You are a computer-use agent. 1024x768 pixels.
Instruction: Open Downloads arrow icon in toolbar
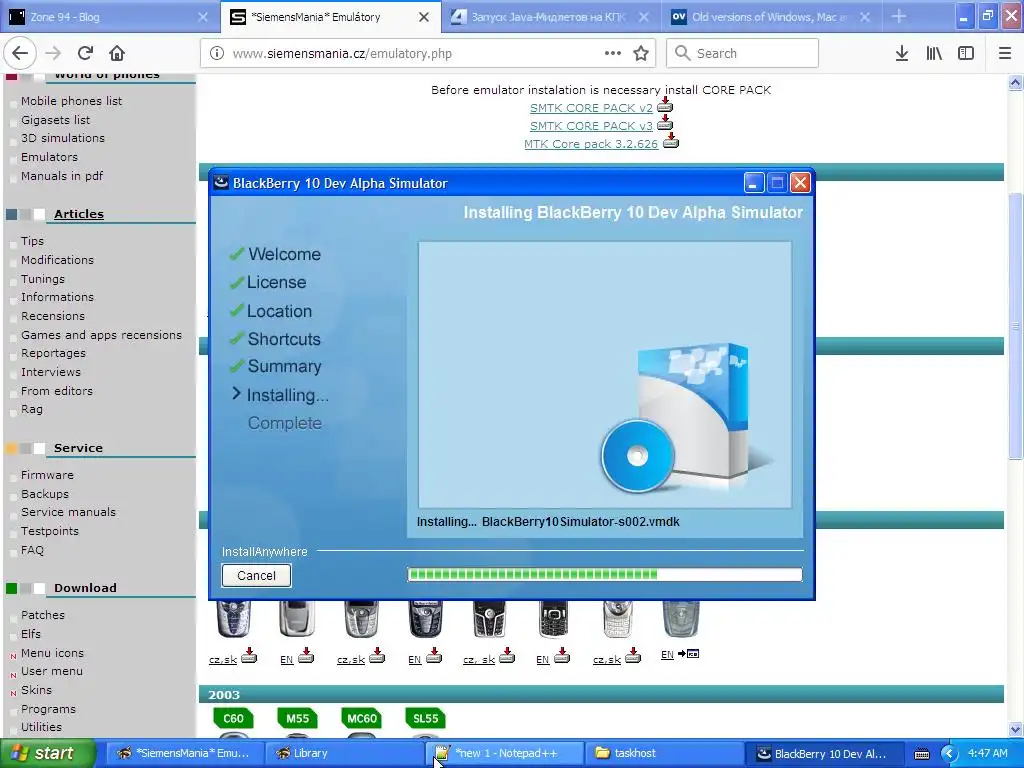point(902,54)
